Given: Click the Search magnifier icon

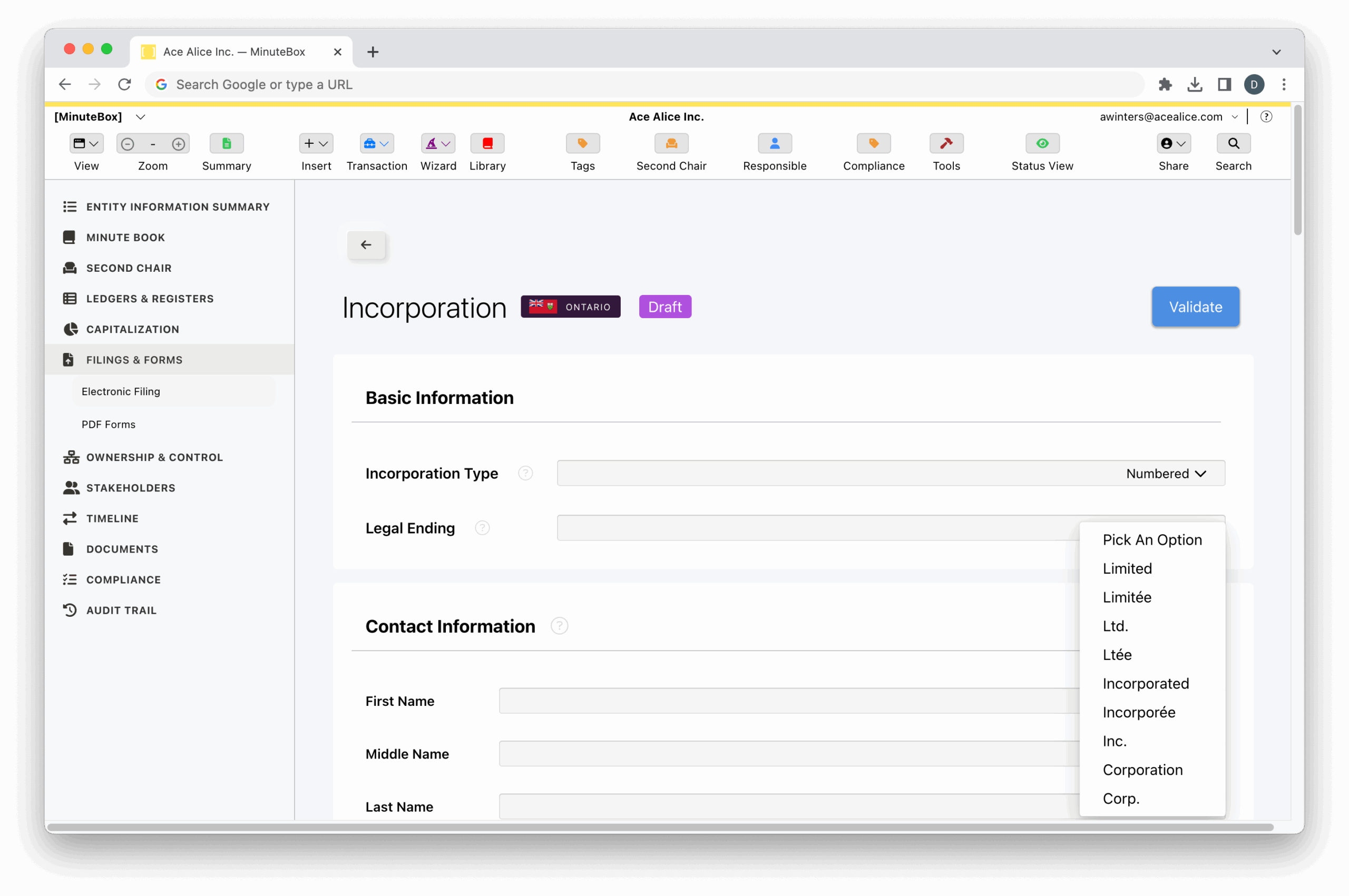Looking at the screenshot, I should [x=1233, y=143].
